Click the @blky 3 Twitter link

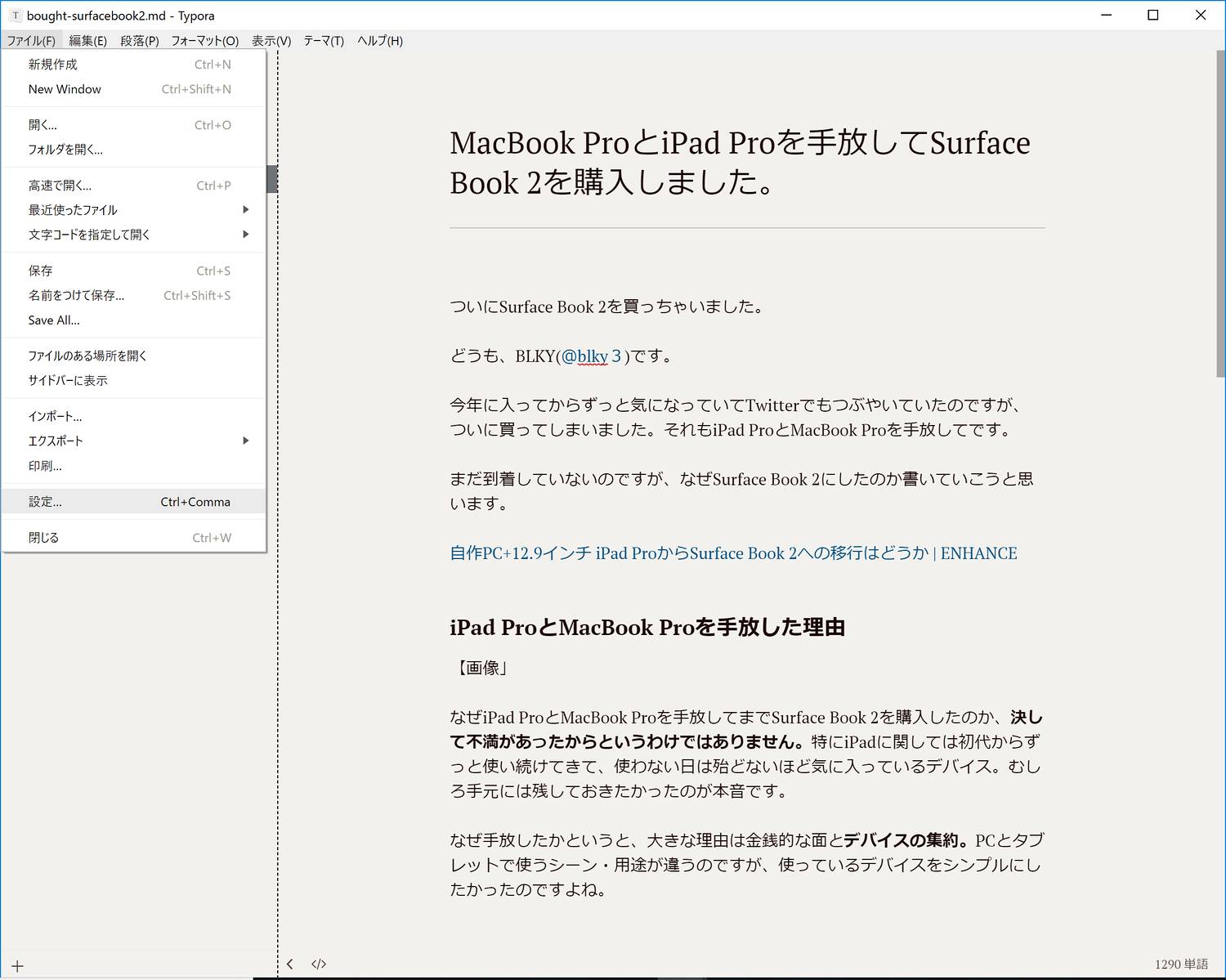(592, 356)
